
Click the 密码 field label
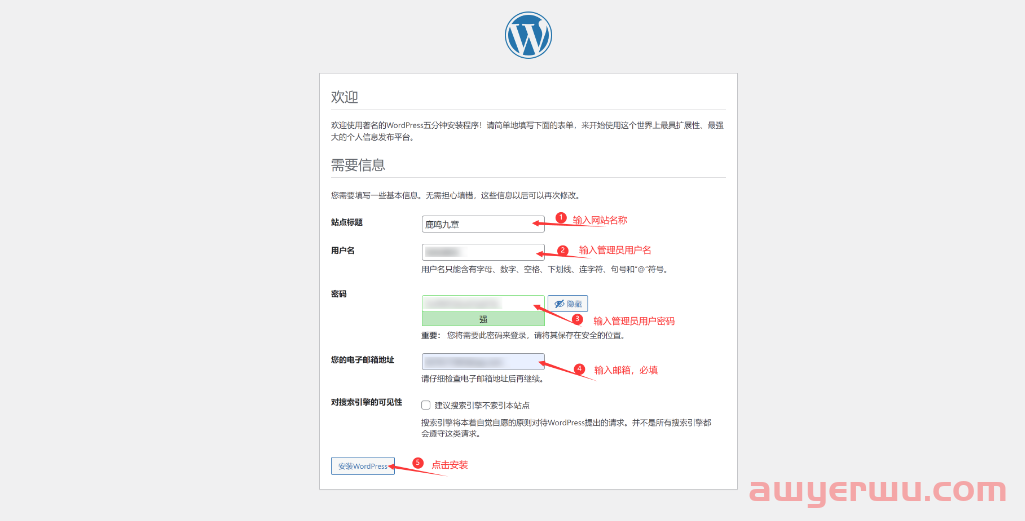pos(339,294)
